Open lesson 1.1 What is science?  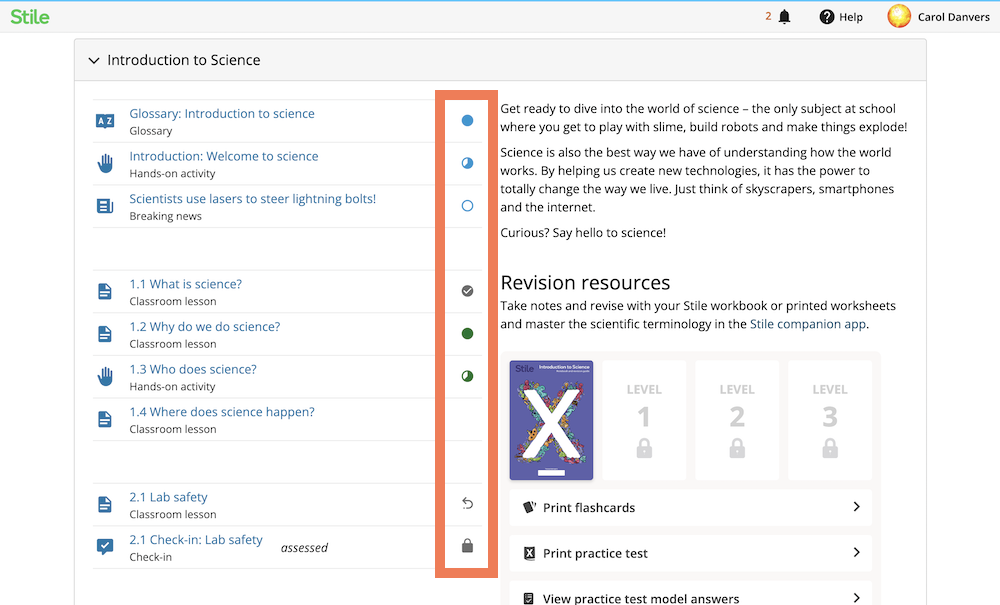(x=186, y=284)
